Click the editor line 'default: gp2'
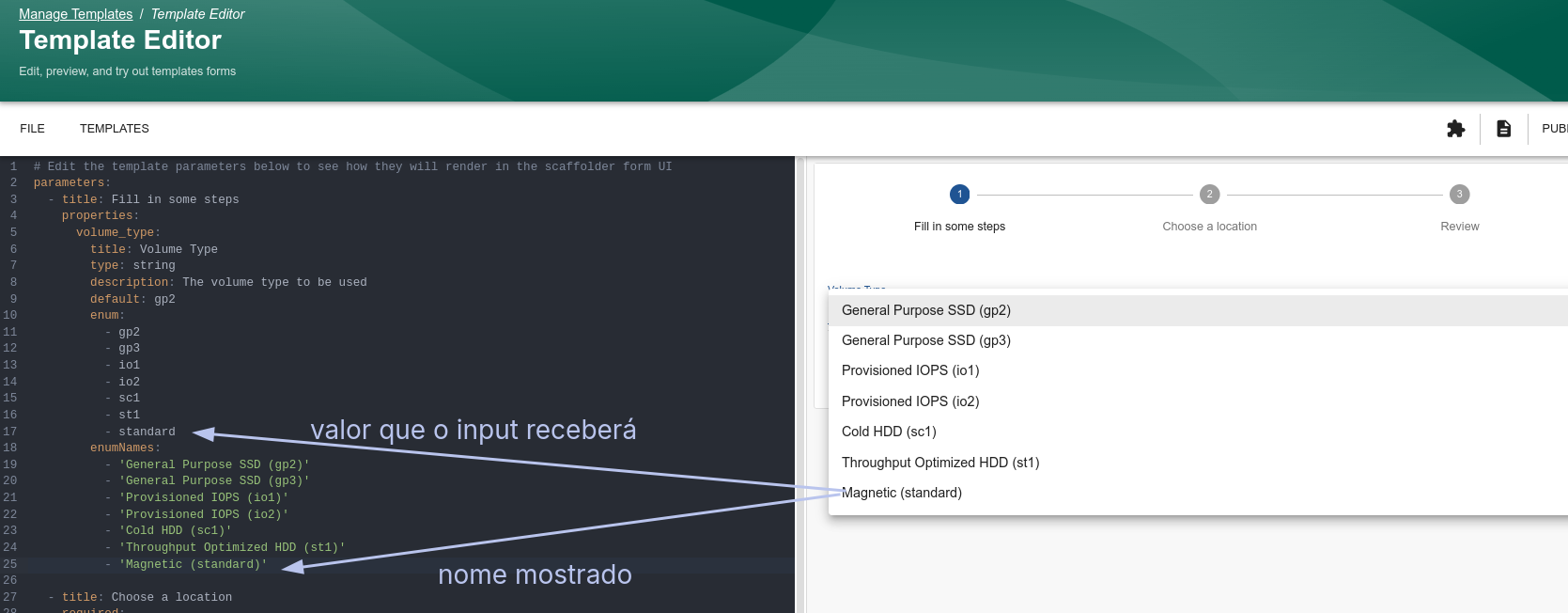The width and height of the screenshot is (1568, 613). (132, 299)
